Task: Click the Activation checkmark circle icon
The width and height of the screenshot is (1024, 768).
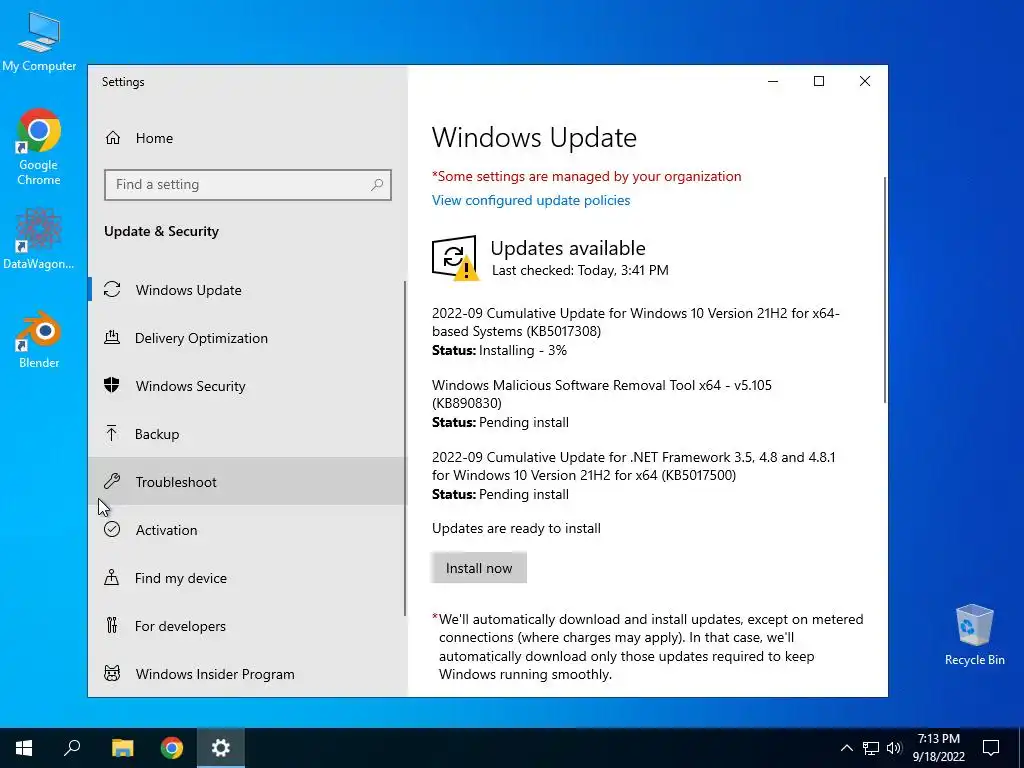Action: pos(112,529)
